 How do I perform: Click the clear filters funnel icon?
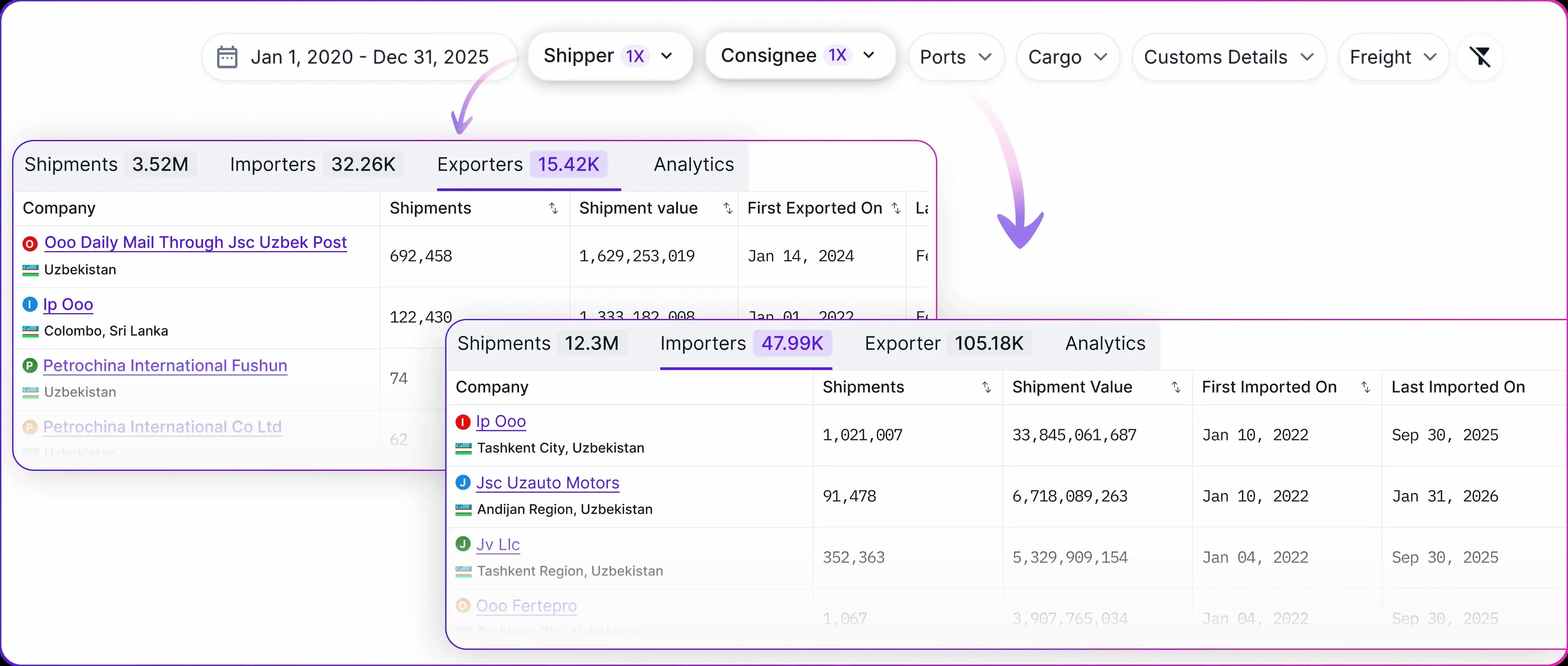(1480, 57)
